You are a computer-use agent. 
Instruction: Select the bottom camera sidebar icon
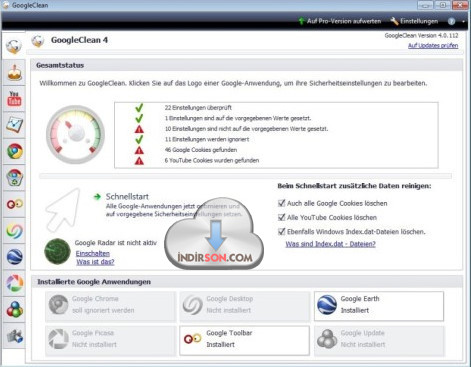[15, 336]
